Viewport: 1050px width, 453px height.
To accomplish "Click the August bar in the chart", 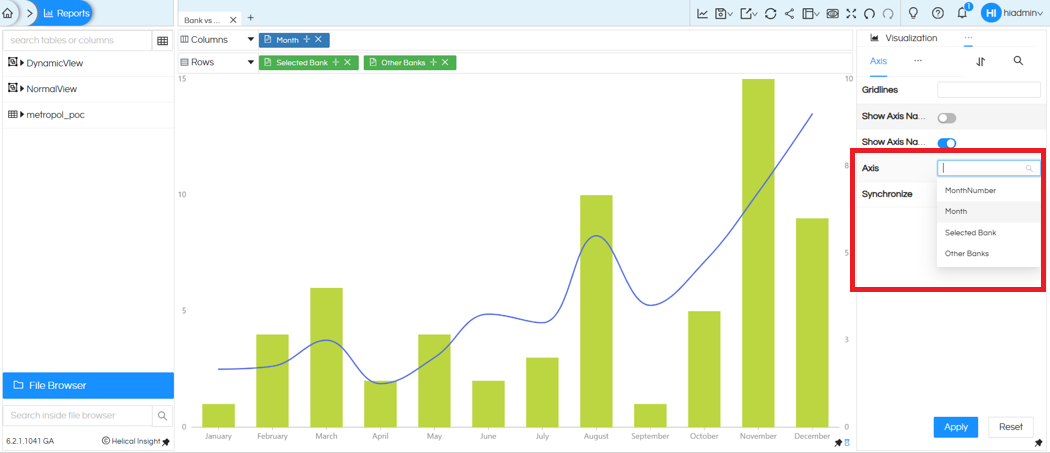I will point(596,311).
